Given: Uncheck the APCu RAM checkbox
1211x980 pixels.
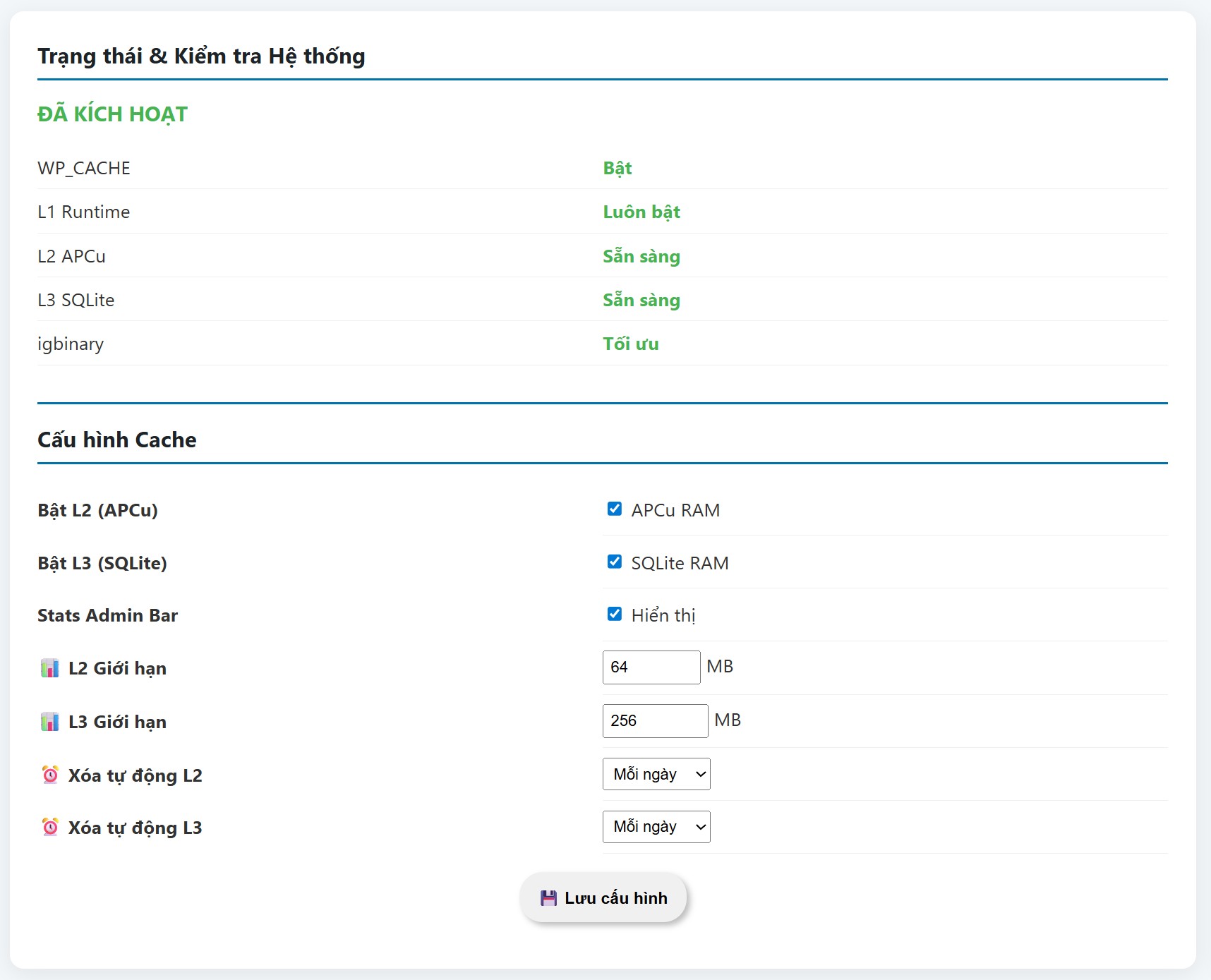Looking at the screenshot, I should tap(615, 509).
